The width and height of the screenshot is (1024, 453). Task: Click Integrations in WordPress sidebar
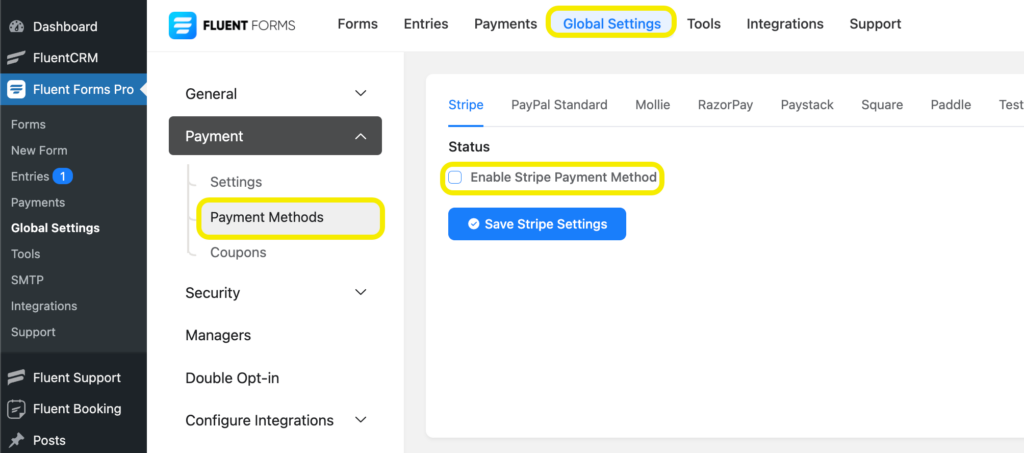point(44,306)
